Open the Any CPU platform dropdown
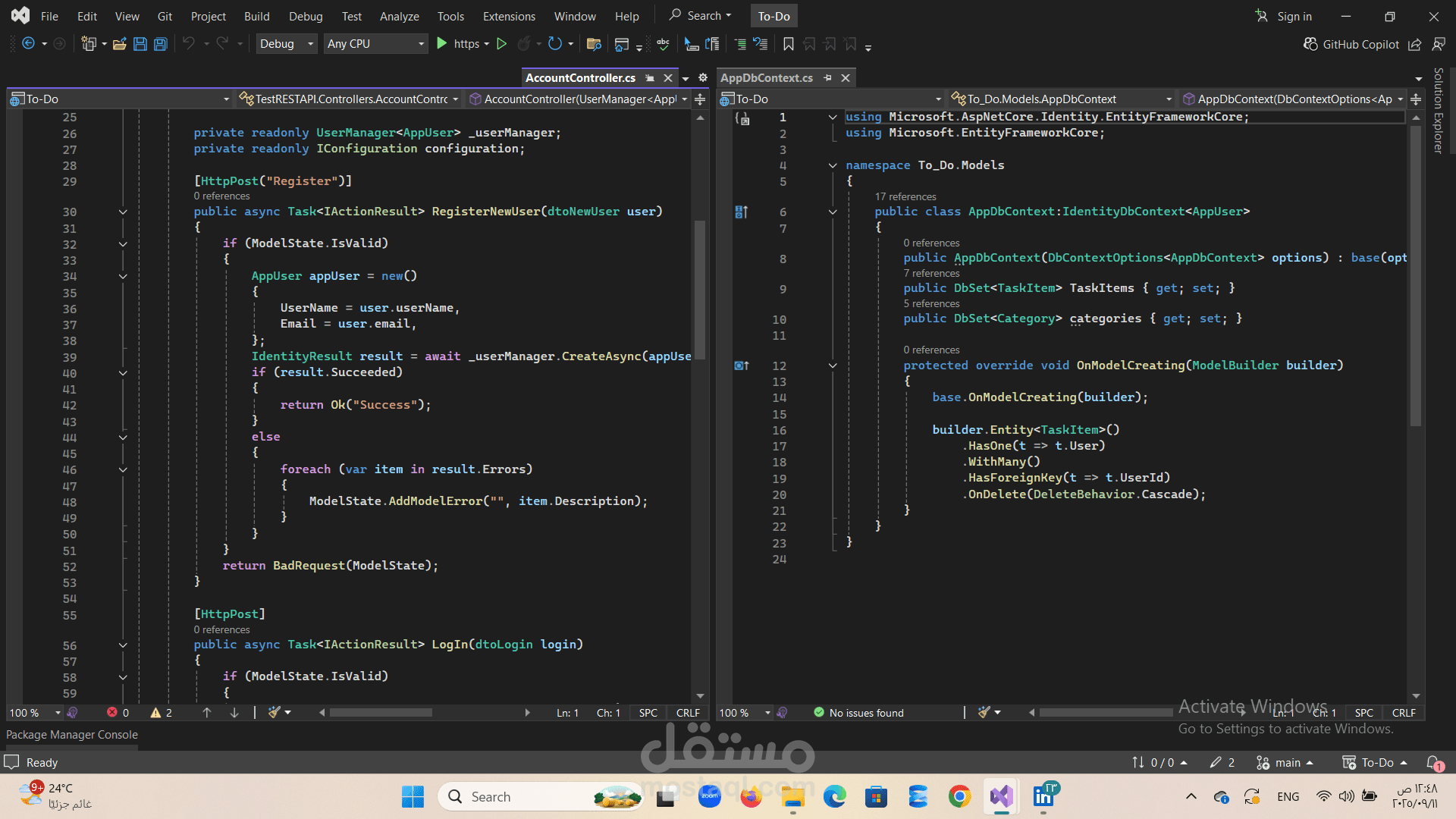Screen dimensions: 1456x819 click(x=375, y=44)
